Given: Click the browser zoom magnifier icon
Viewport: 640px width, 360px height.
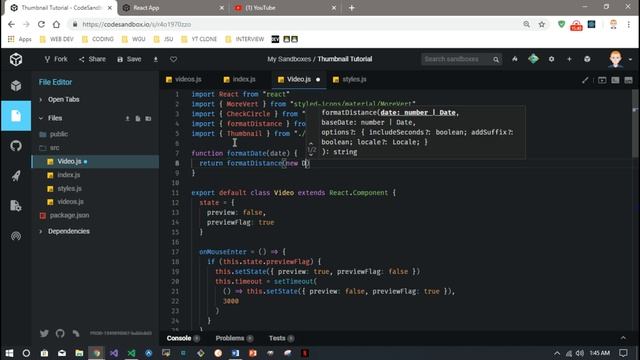Looking at the screenshot, I should click(527, 24).
